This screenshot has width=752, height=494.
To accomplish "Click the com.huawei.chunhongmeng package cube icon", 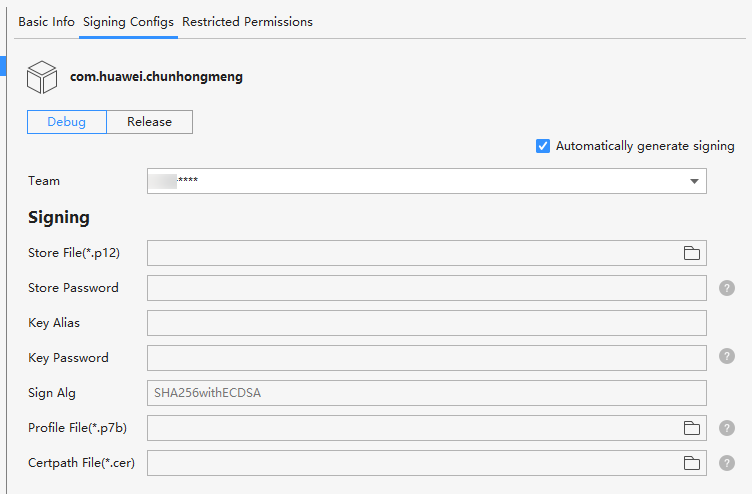I will point(42,77).
